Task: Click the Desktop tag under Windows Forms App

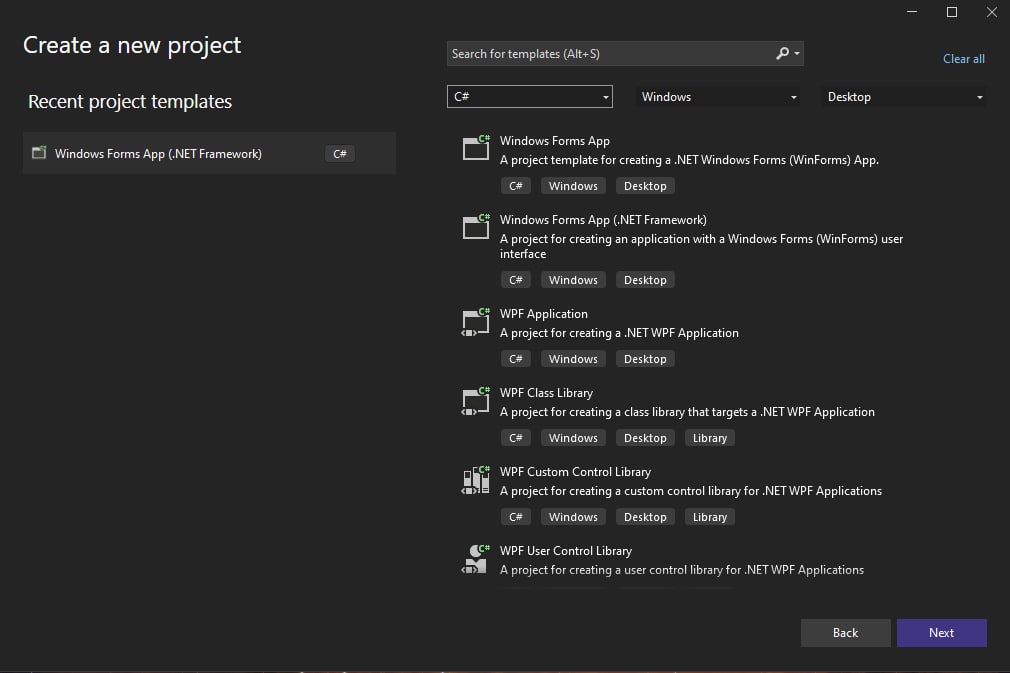Action: 645,186
